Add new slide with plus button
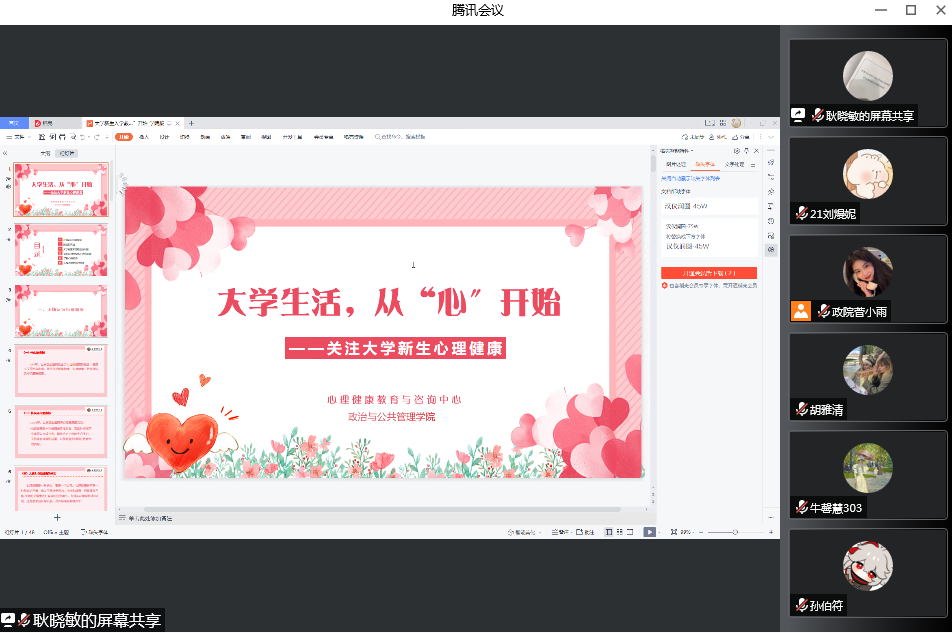This screenshot has height=633, width=952. pyautogui.click(x=57, y=517)
